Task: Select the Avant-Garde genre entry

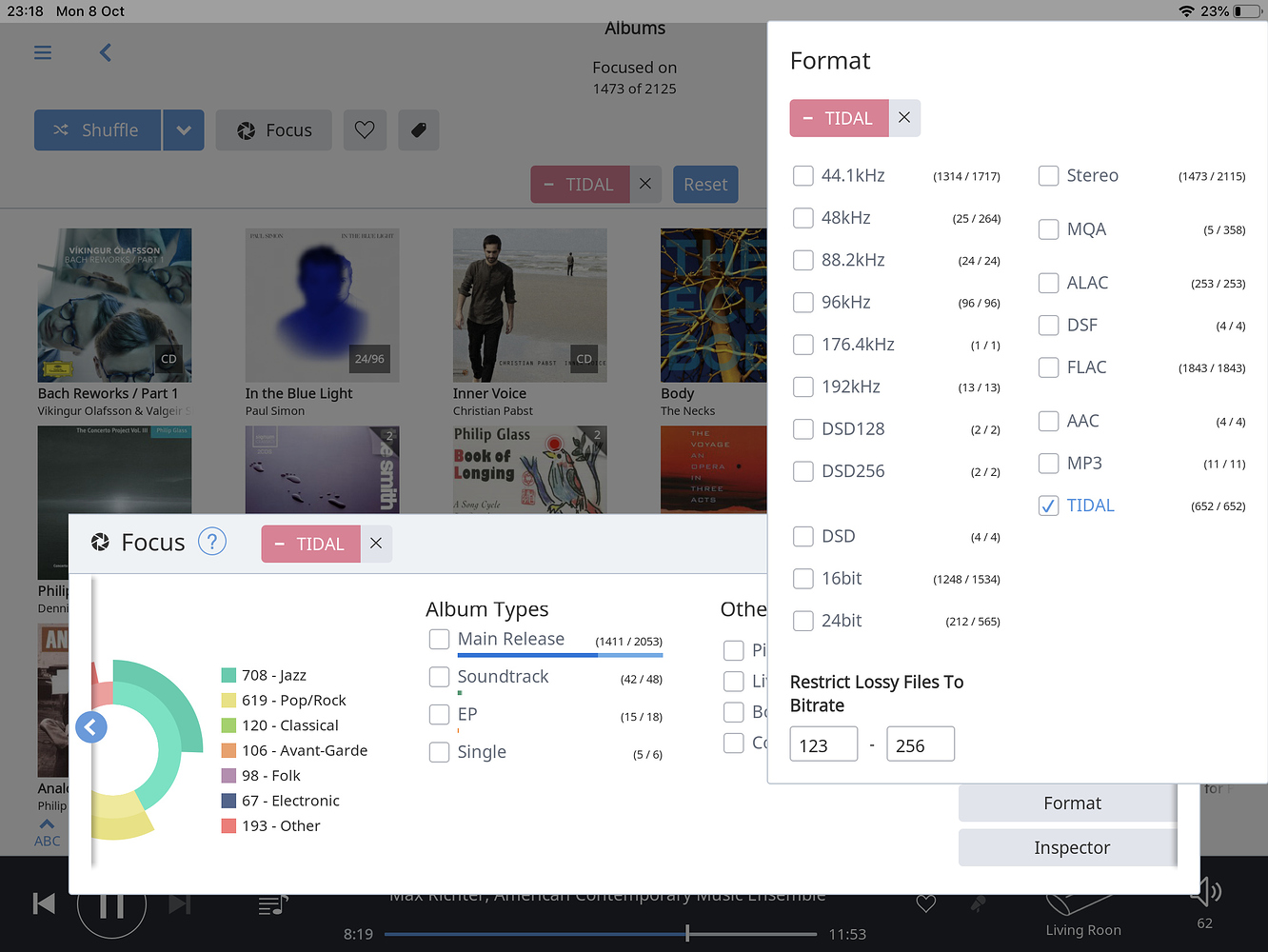Action: click(x=294, y=750)
